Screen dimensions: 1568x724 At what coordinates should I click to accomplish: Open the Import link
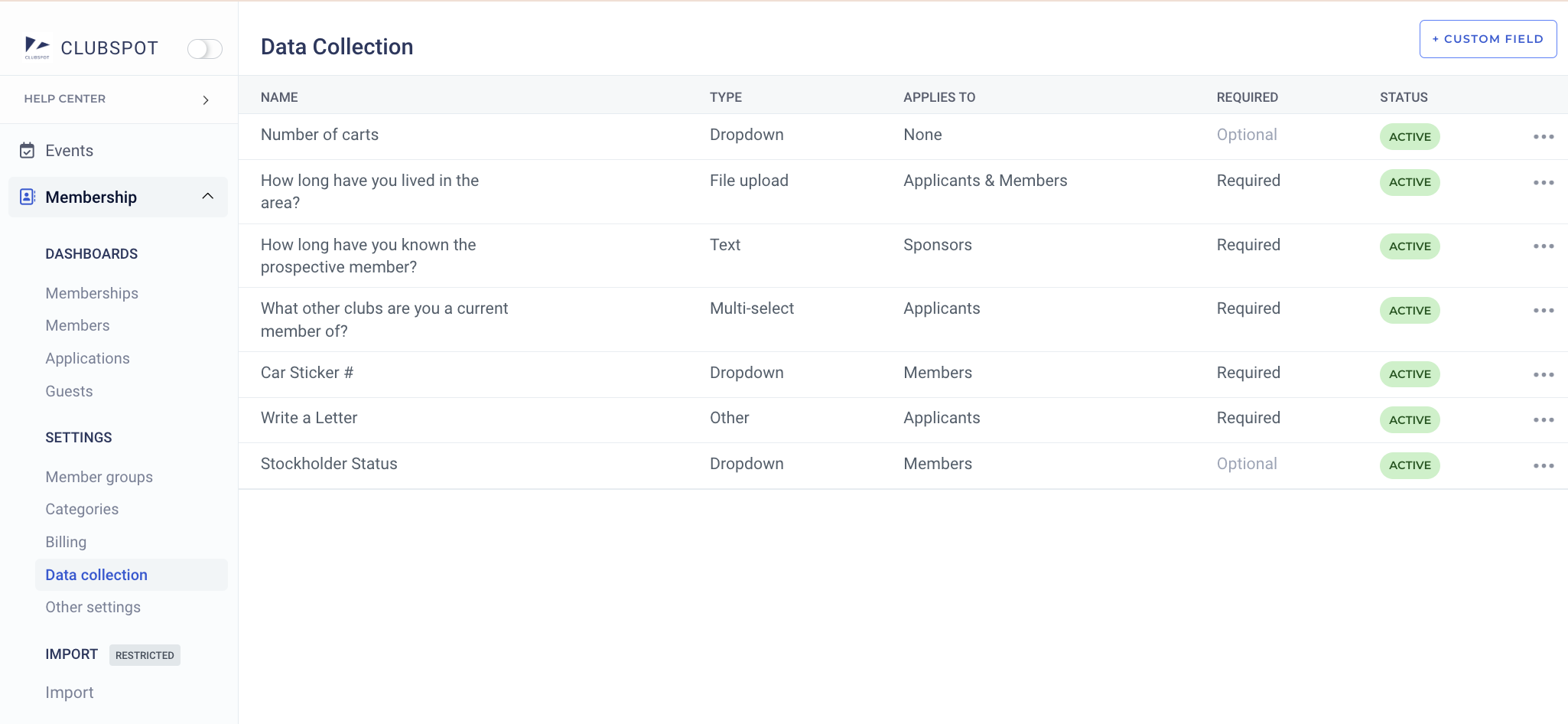click(70, 693)
